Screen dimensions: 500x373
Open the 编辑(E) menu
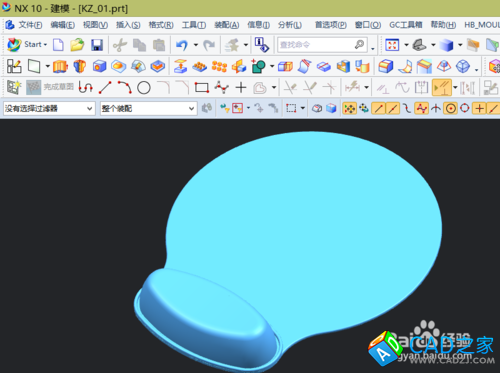62,25
